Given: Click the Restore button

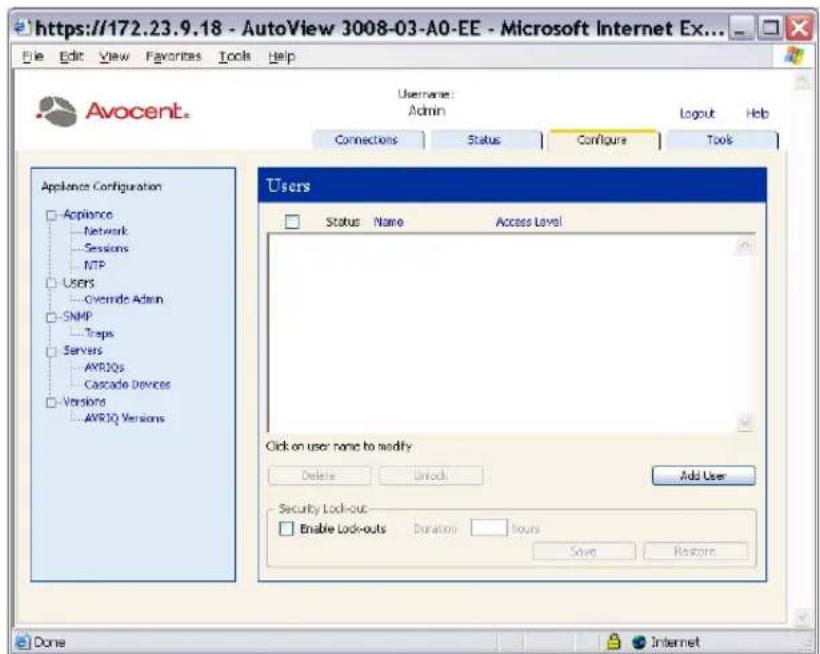Looking at the screenshot, I should (696, 551).
